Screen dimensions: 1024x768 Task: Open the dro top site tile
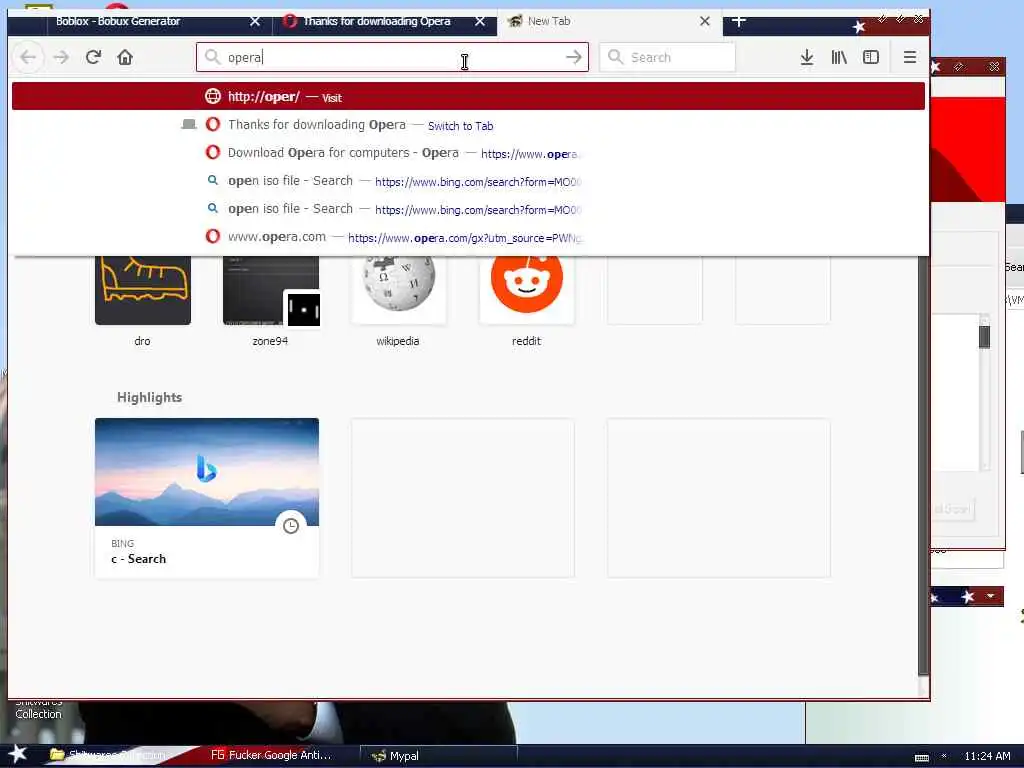(x=142, y=291)
